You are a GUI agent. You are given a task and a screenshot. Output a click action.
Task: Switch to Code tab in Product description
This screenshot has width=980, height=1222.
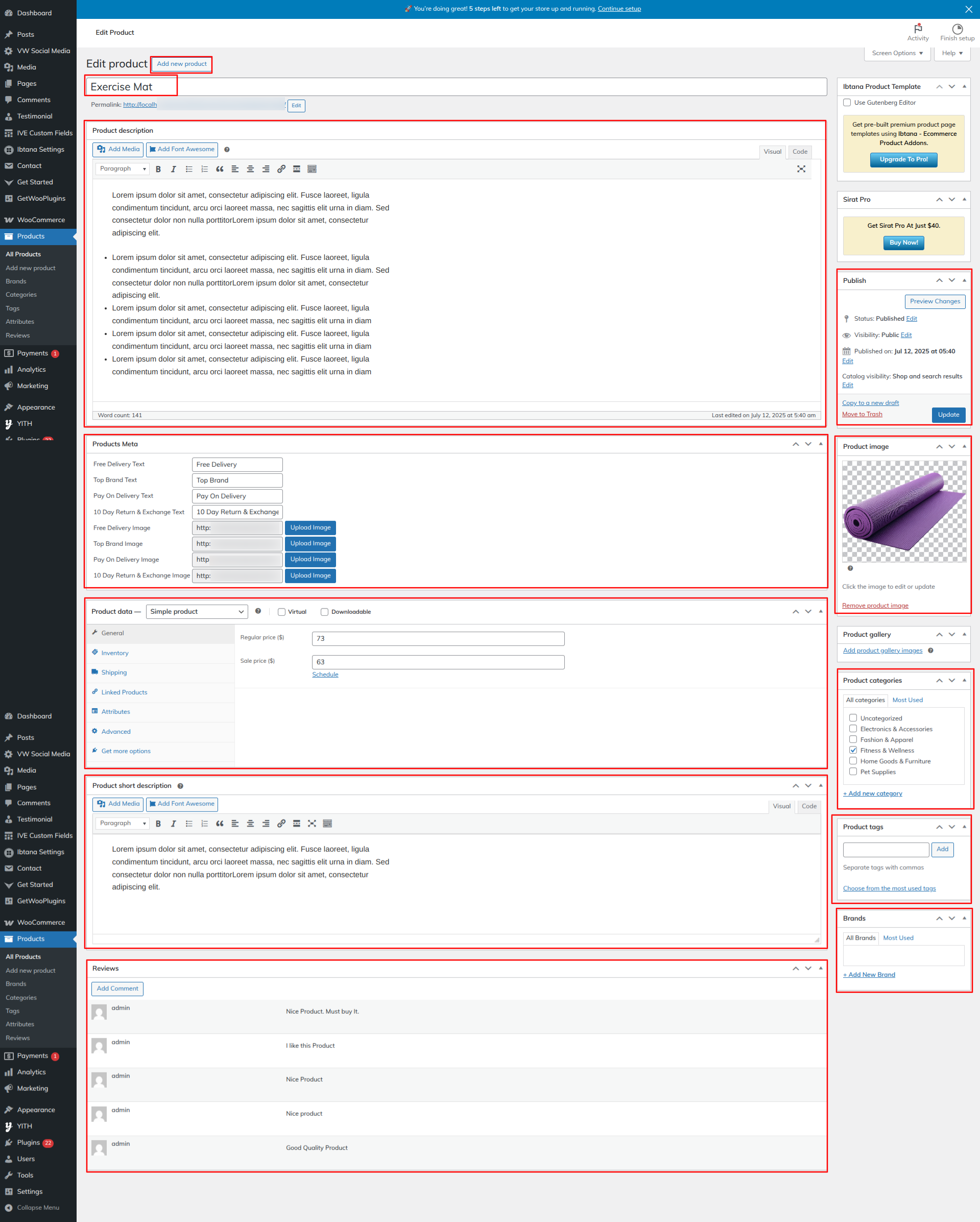(x=800, y=152)
